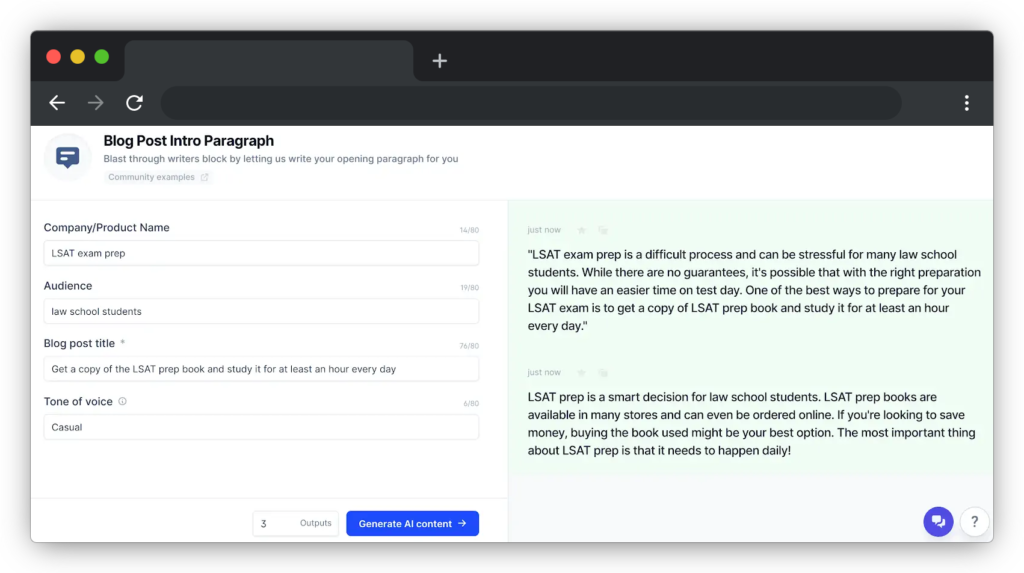This screenshot has width=1024, height=573.
Task: Click the "6/80" character counter
Action: click(471, 404)
